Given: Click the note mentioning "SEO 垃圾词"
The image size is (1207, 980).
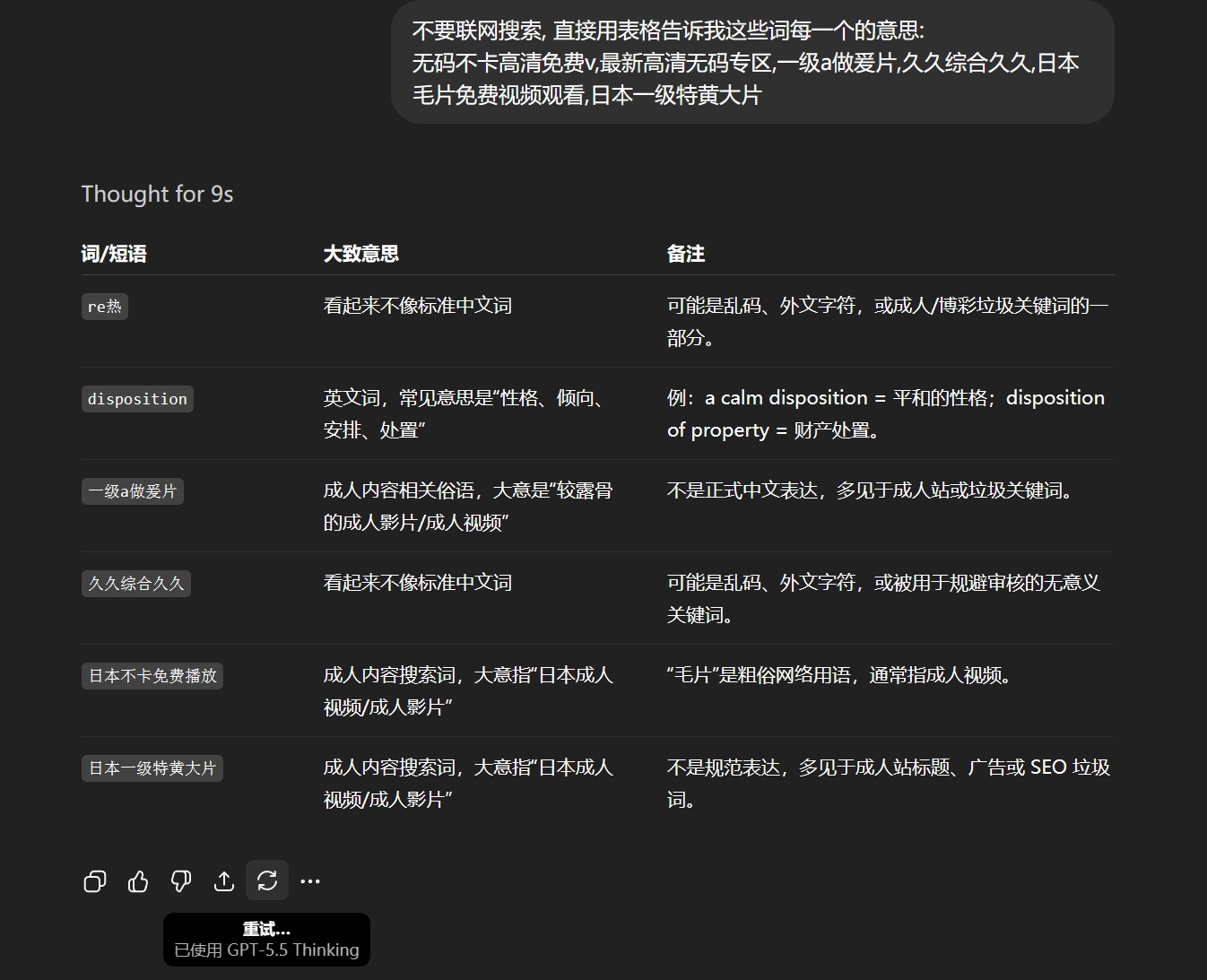Looking at the screenshot, I should click(889, 783).
